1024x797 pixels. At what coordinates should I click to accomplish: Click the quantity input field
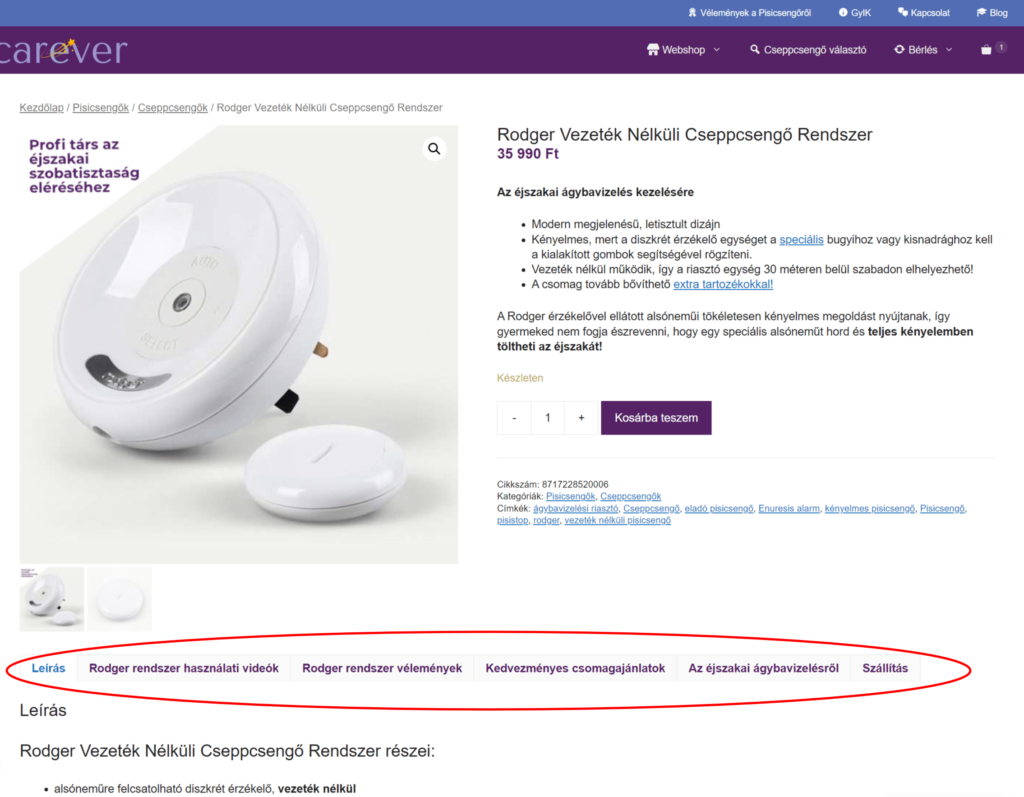coord(547,418)
